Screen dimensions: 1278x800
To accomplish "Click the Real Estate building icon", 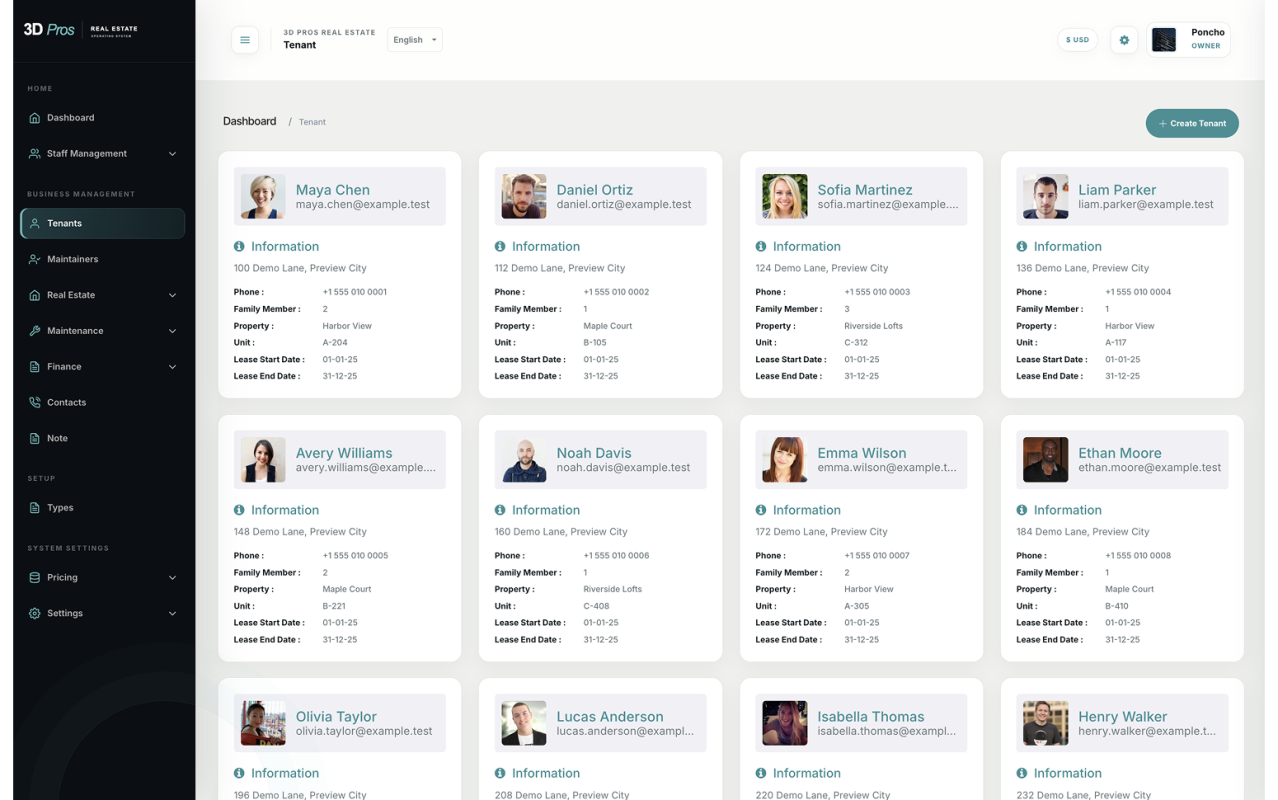I will 35,296.
